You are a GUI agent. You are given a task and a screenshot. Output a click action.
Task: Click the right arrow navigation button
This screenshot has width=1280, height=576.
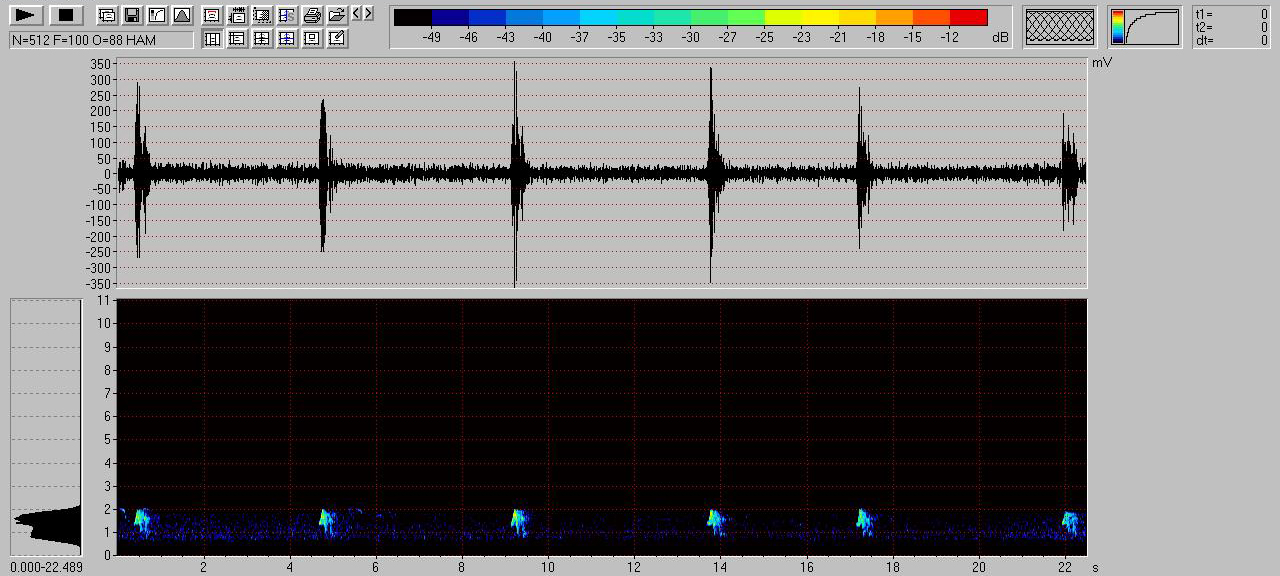tap(369, 13)
